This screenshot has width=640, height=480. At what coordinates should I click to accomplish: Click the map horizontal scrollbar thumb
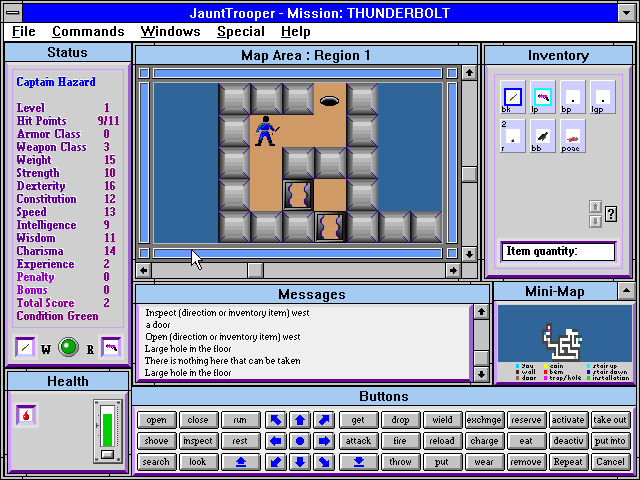click(255, 270)
